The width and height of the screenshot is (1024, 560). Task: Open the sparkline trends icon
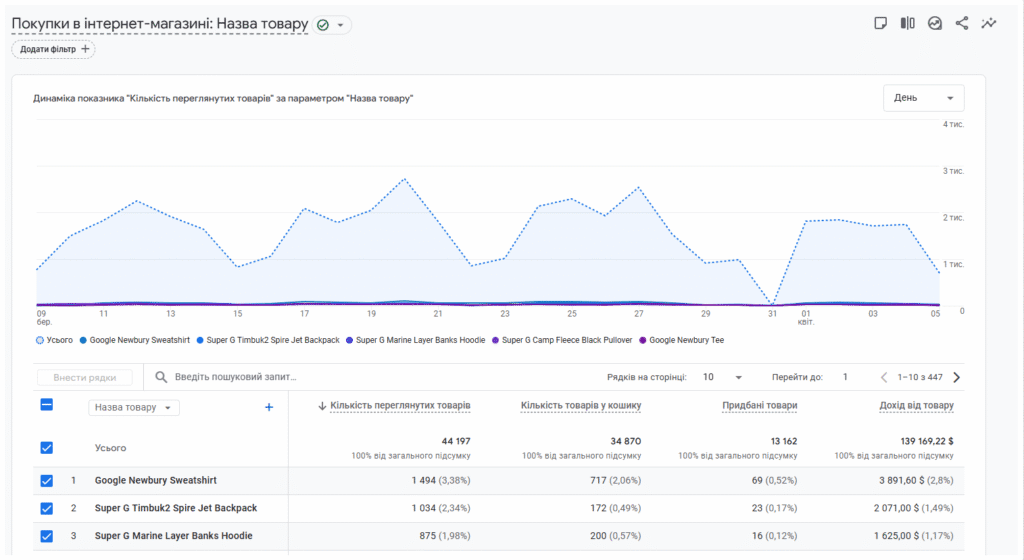989,23
